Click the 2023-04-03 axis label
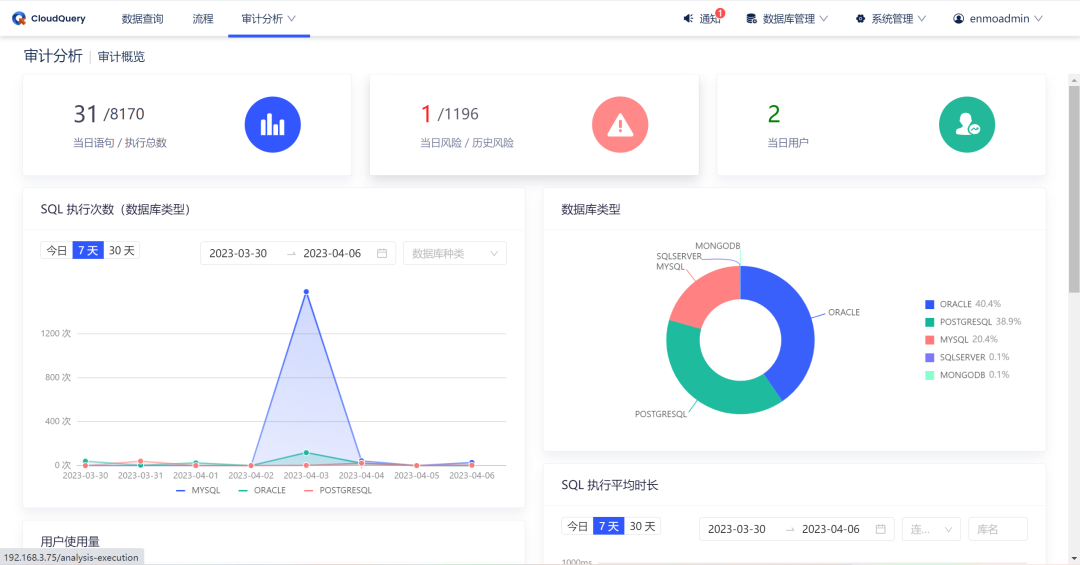 pyautogui.click(x=307, y=475)
